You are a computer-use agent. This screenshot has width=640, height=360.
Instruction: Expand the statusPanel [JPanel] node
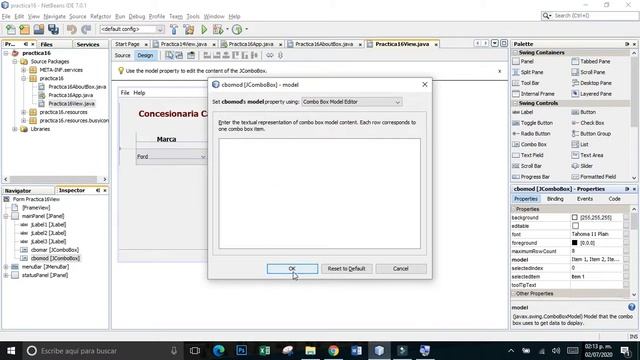[6, 275]
